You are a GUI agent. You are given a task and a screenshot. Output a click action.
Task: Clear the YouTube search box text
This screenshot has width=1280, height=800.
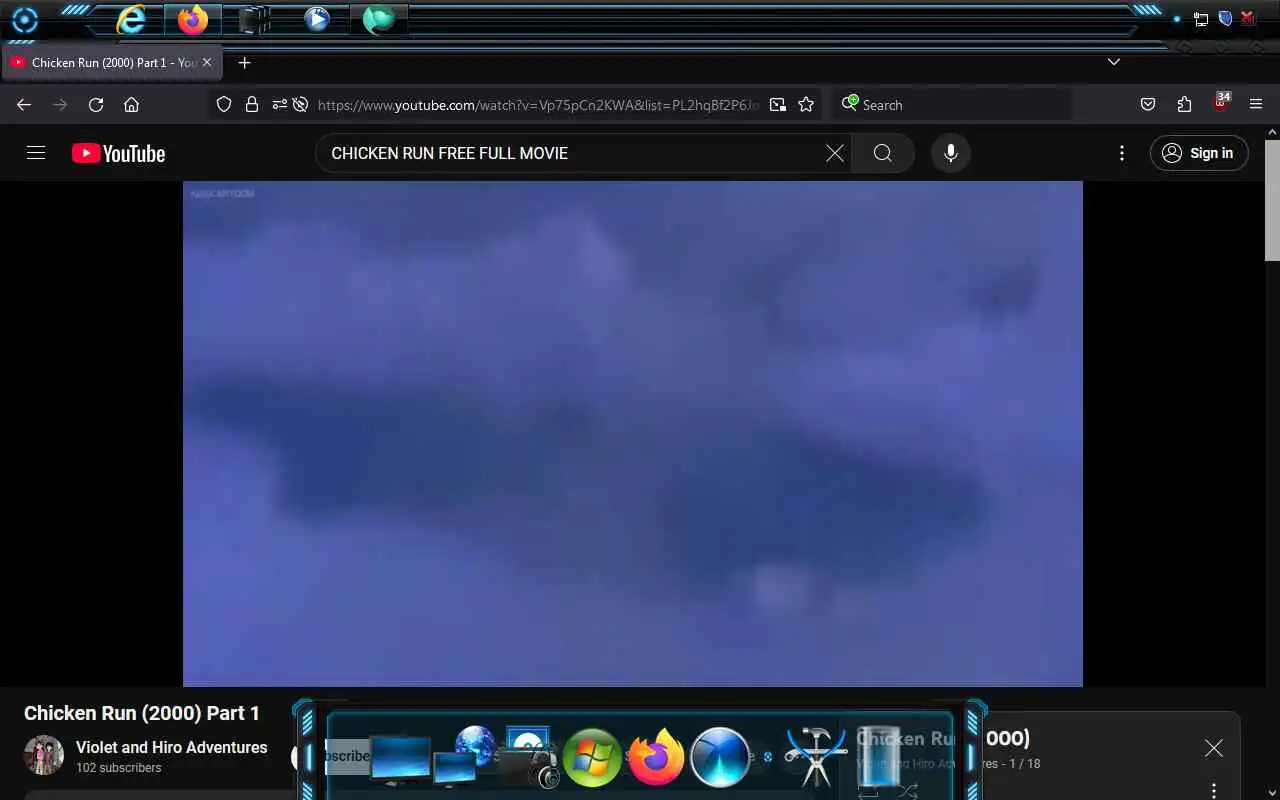(835, 153)
